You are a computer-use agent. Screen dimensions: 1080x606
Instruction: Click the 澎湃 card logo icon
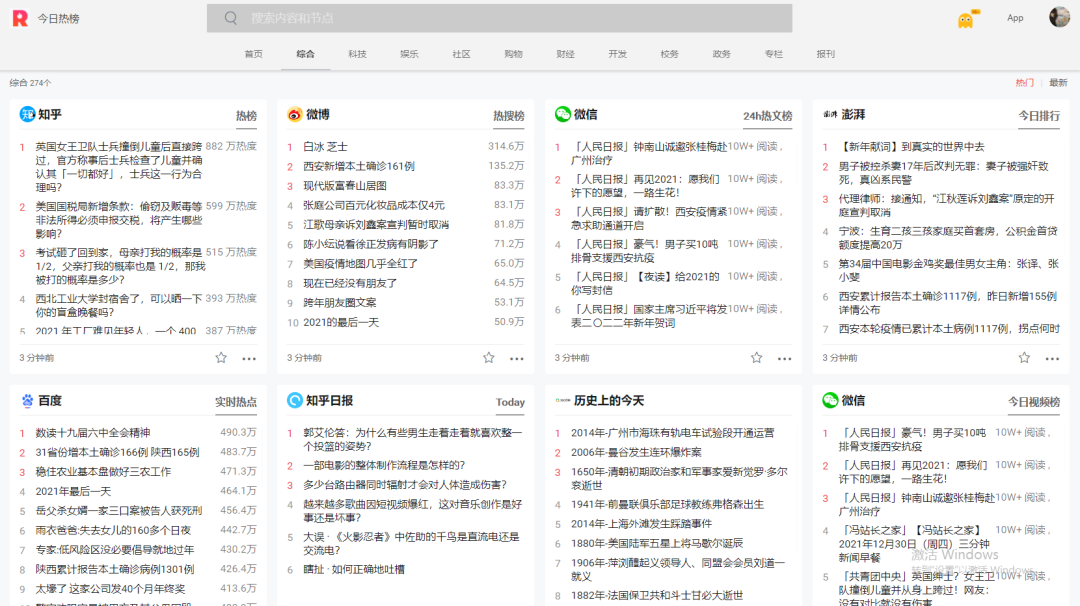tap(830, 114)
